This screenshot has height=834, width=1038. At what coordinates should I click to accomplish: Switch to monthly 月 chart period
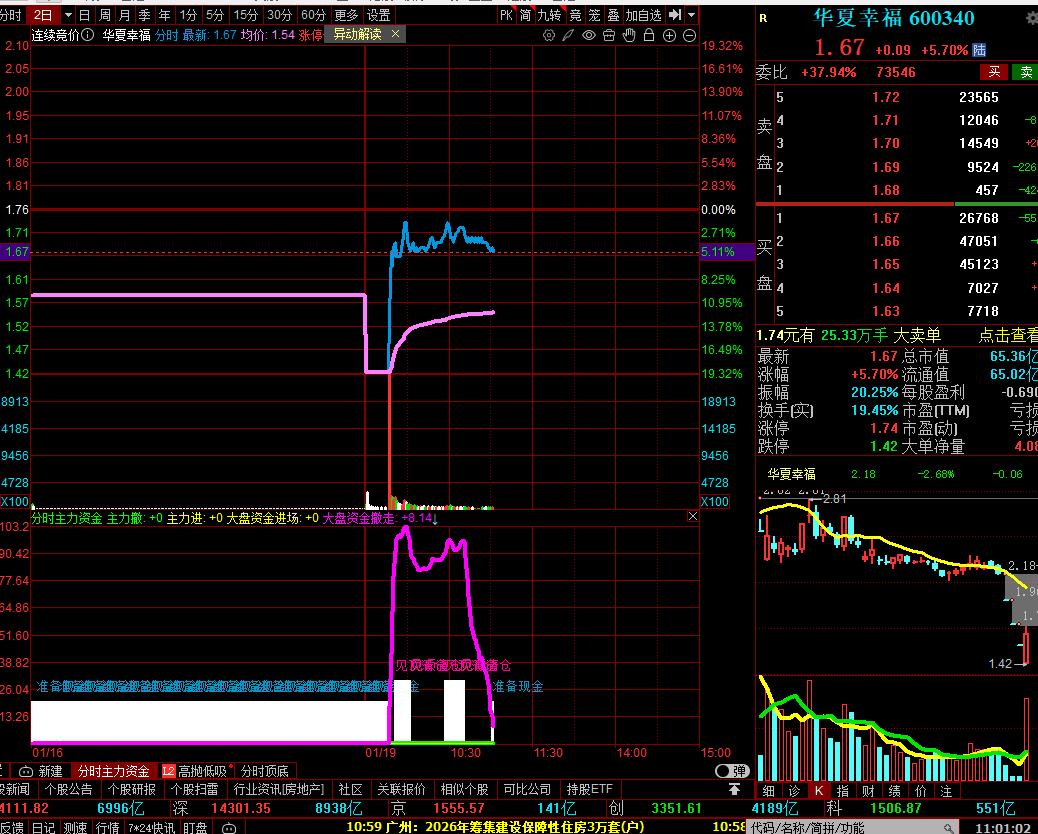[124, 15]
